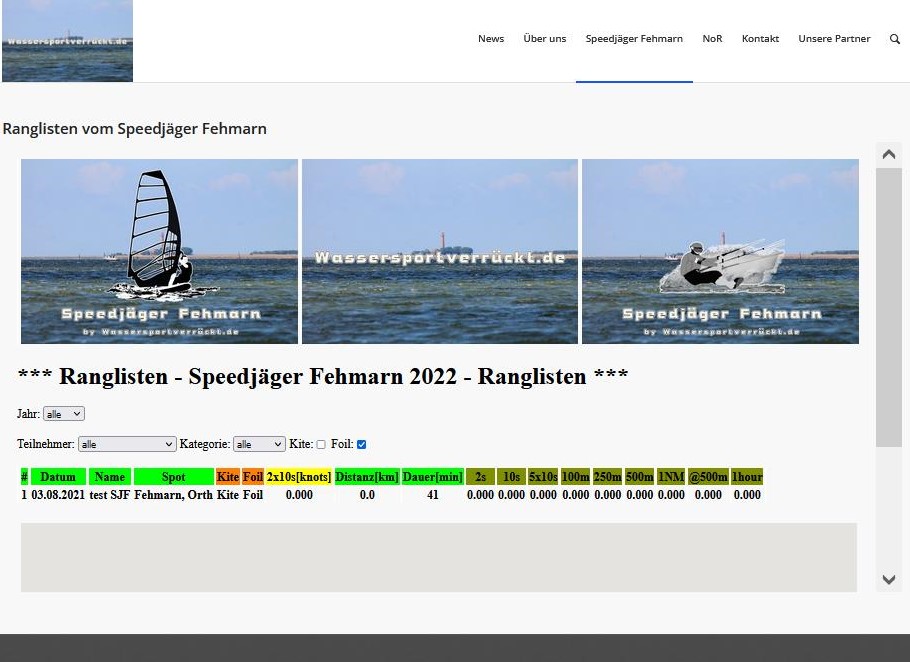This screenshot has height=662, width=910.
Task: Open the Teilnehmer participant dropdown
Action: (x=127, y=445)
